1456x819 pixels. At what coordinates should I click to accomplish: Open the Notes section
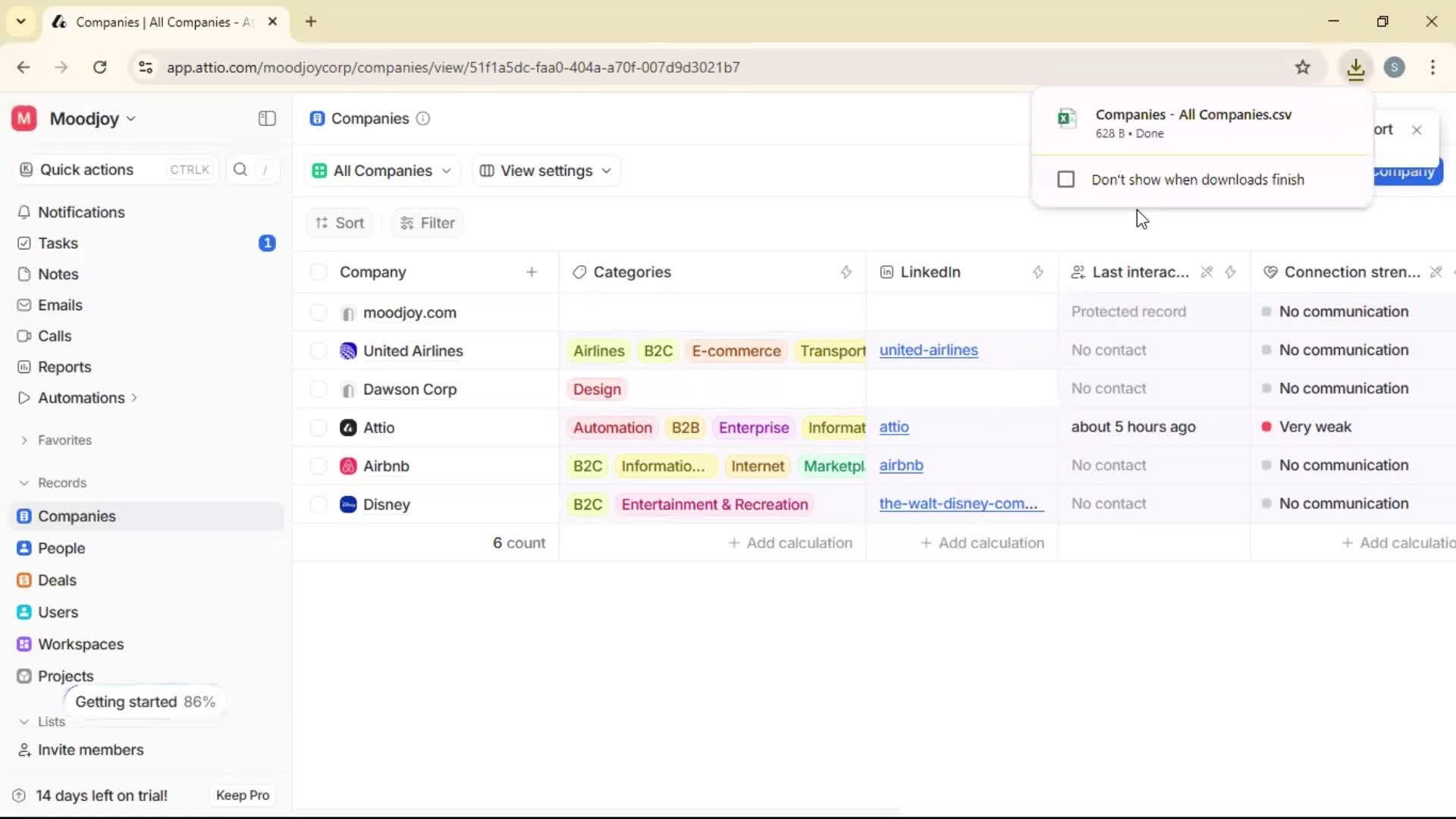(58, 274)
